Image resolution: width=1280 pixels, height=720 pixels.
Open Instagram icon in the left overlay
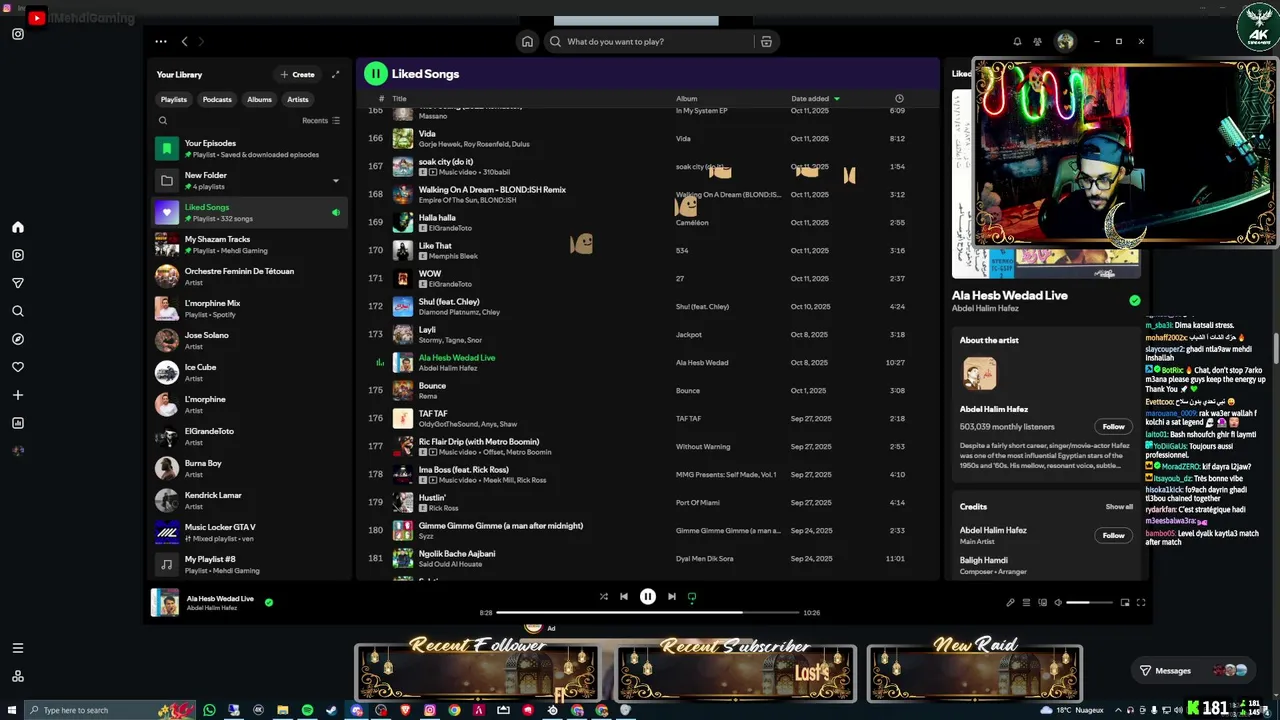click(x=18, y=34)
